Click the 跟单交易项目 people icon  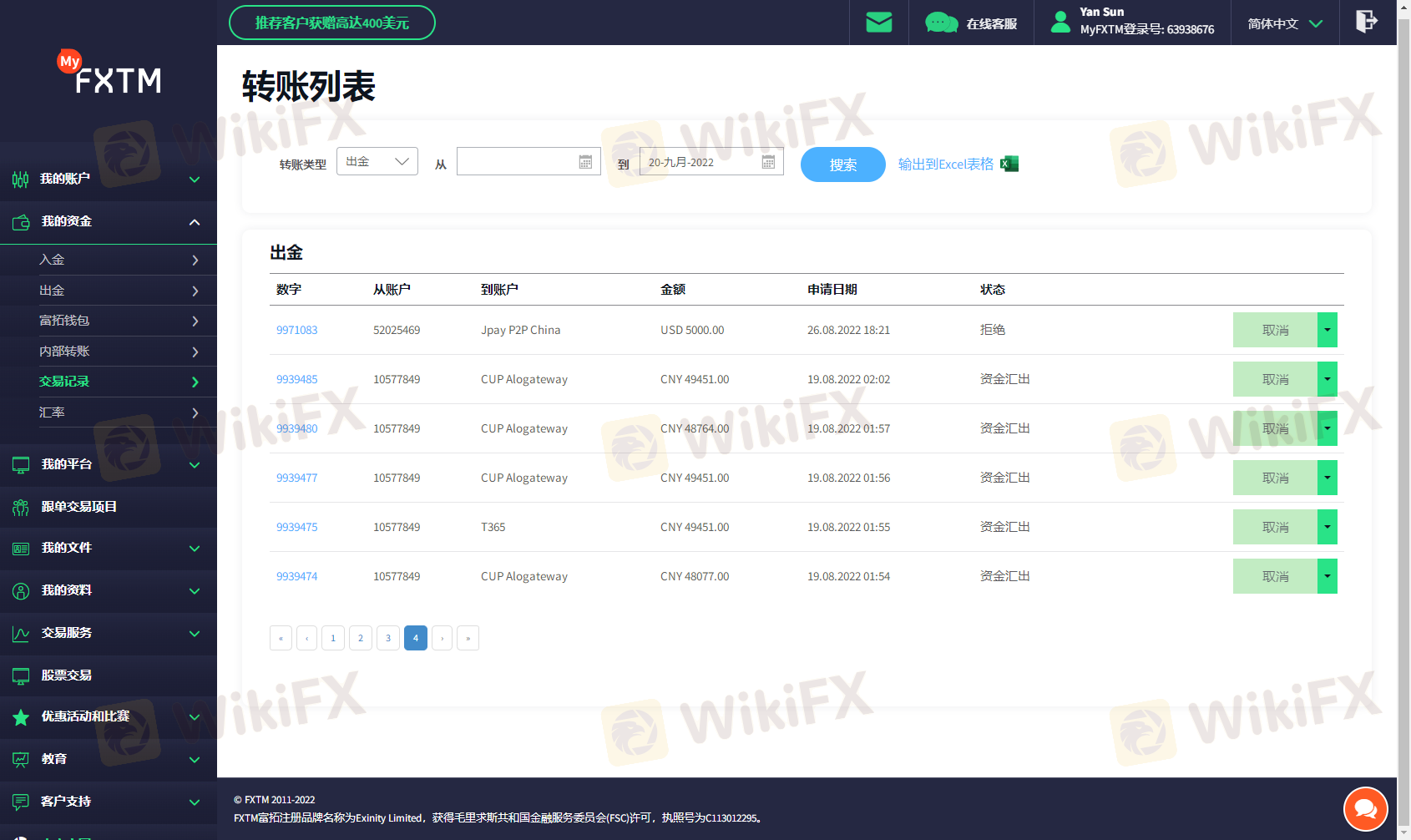click(x=21, y=508)
